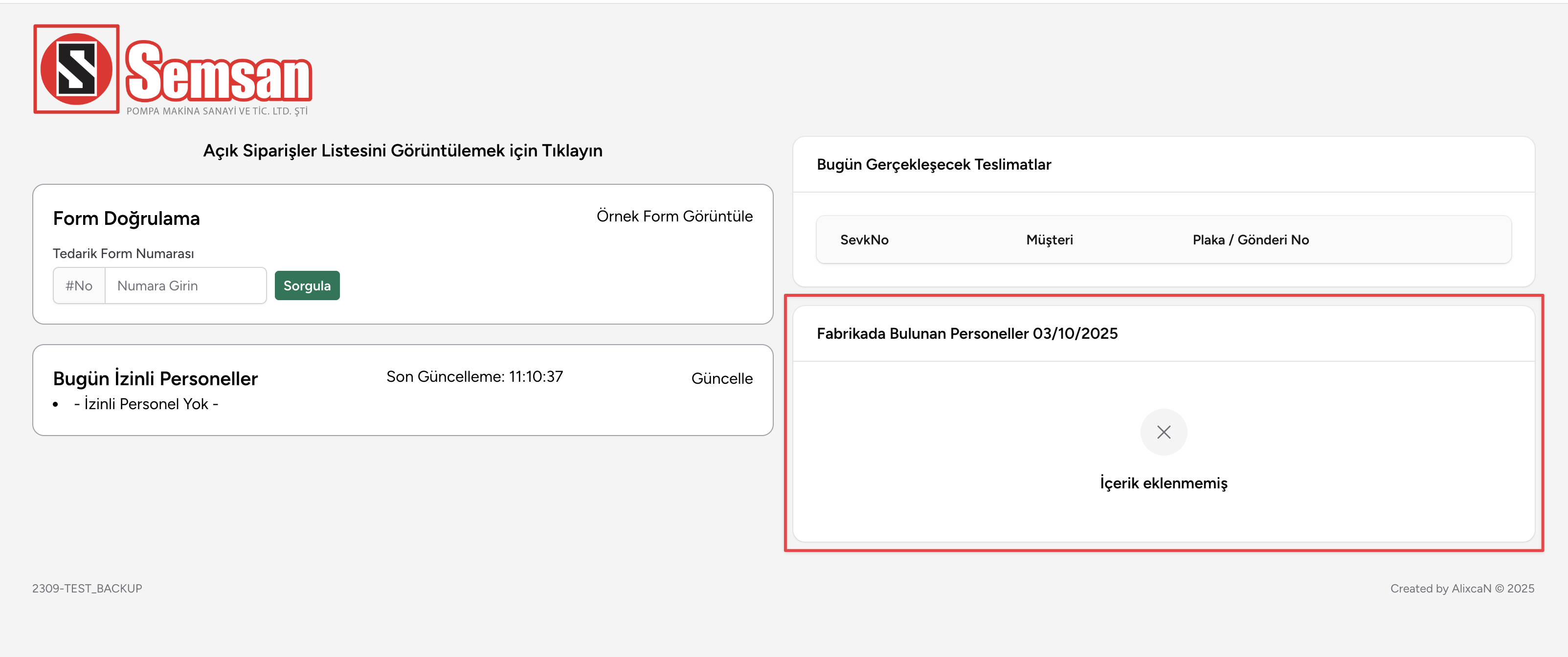Screen dimensions: 1568x657
Task: Focus the Numara Girin input field
Action: pyautogui.click(x=186, y=285)
